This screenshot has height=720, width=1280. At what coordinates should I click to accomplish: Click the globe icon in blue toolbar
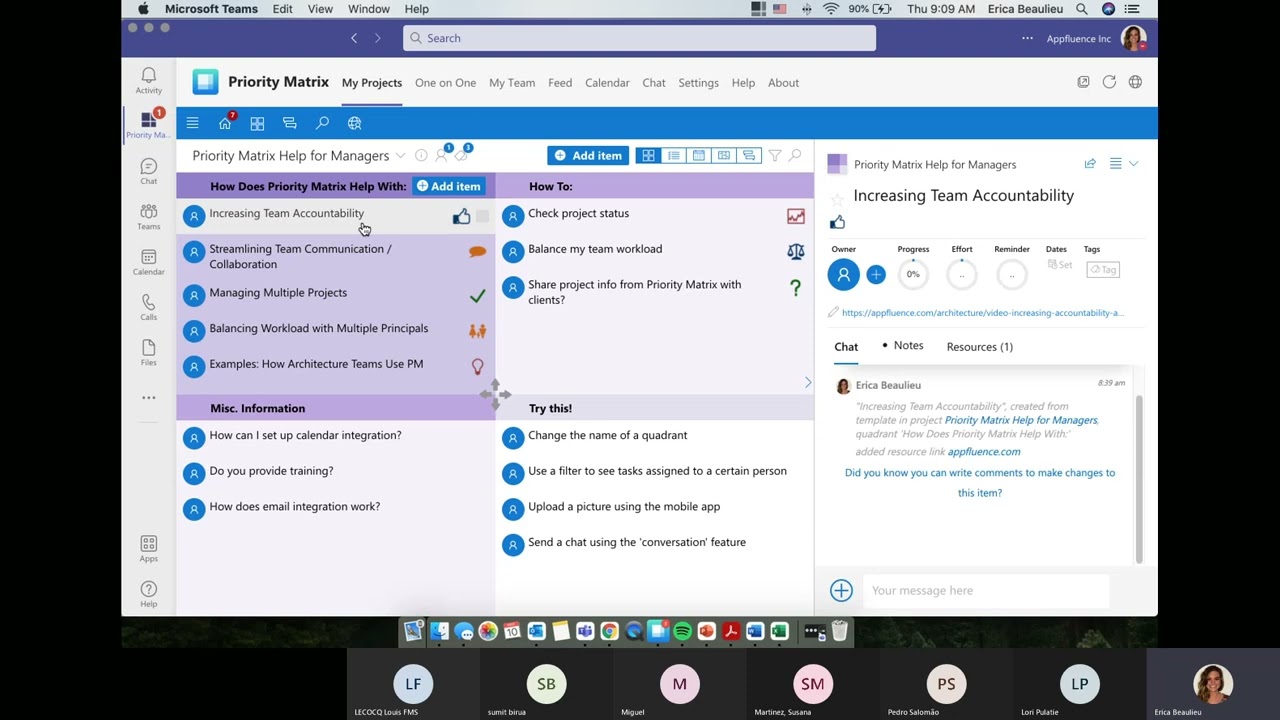pos(354,123)
